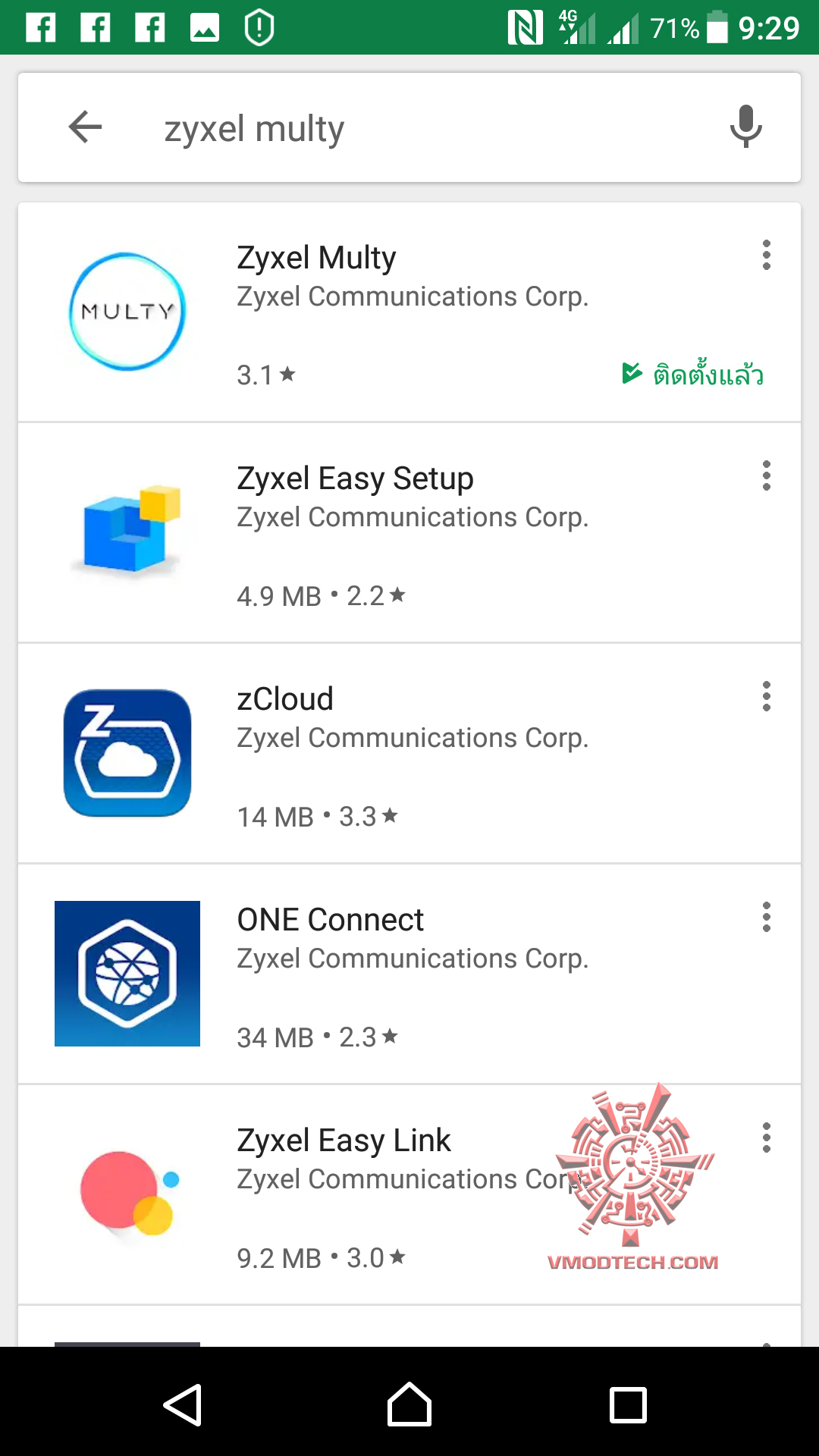The image size is (819, 1456).
Task: Open the ONE Connect listing title
Action: tap(330, 920)
